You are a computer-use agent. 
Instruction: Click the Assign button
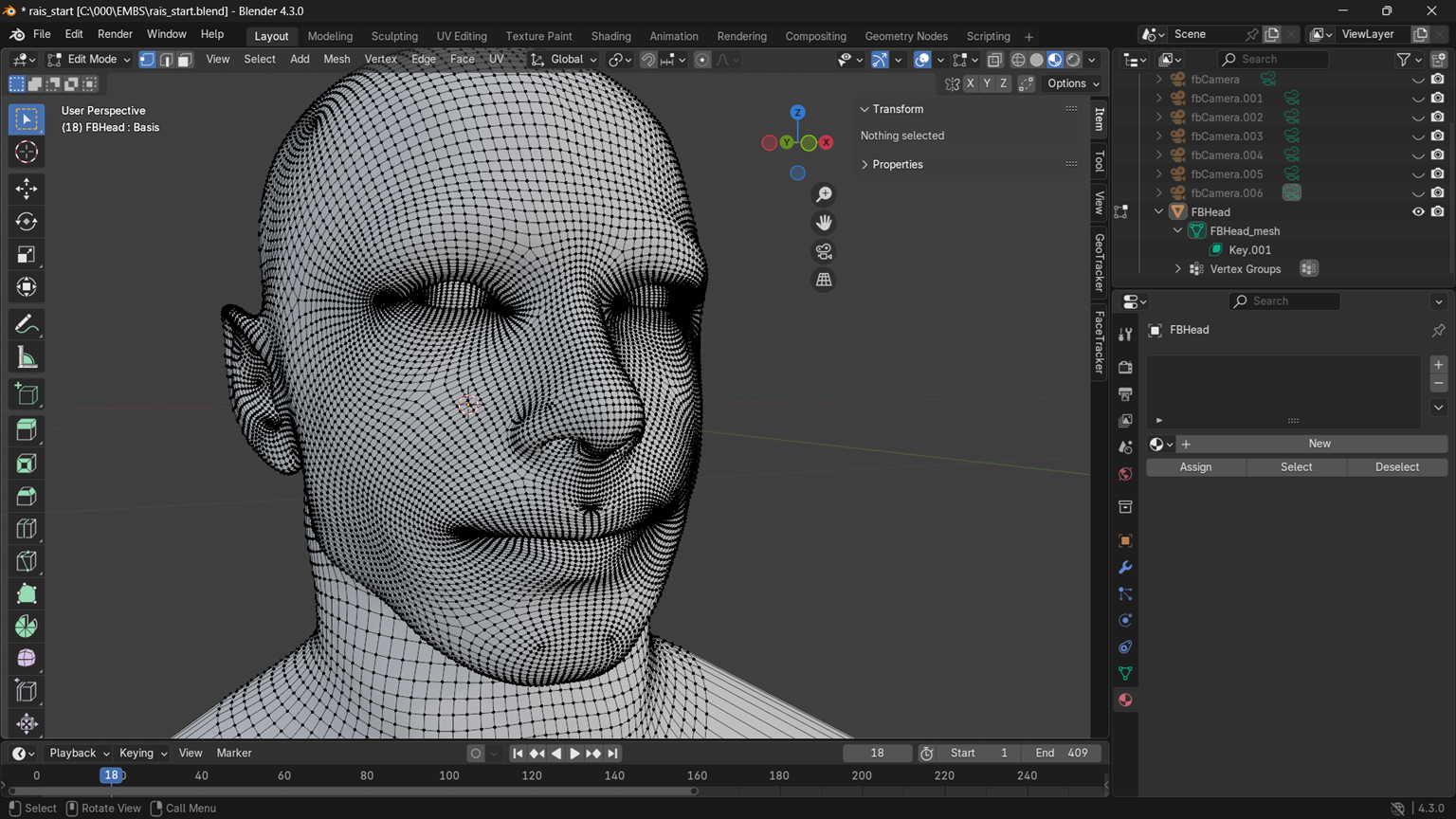[1195, 467]
